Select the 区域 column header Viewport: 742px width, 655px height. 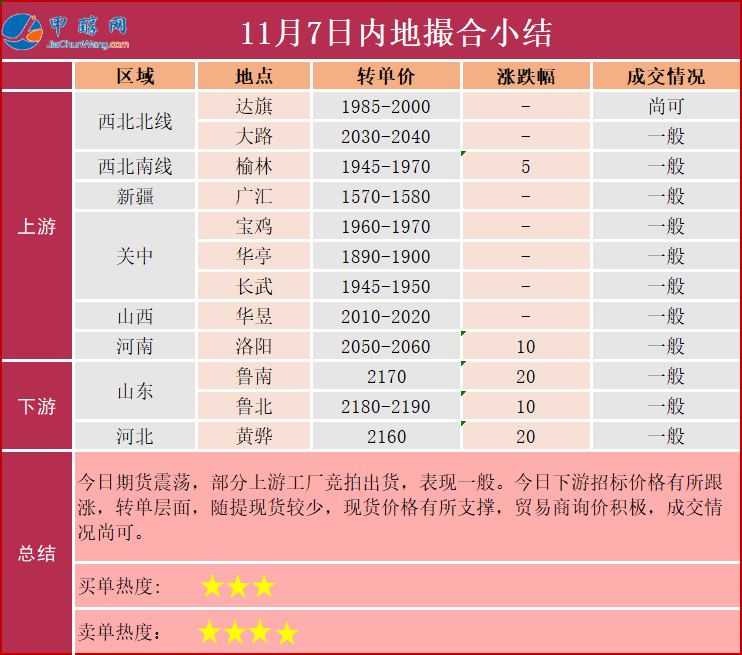click(x=135, y=77)
